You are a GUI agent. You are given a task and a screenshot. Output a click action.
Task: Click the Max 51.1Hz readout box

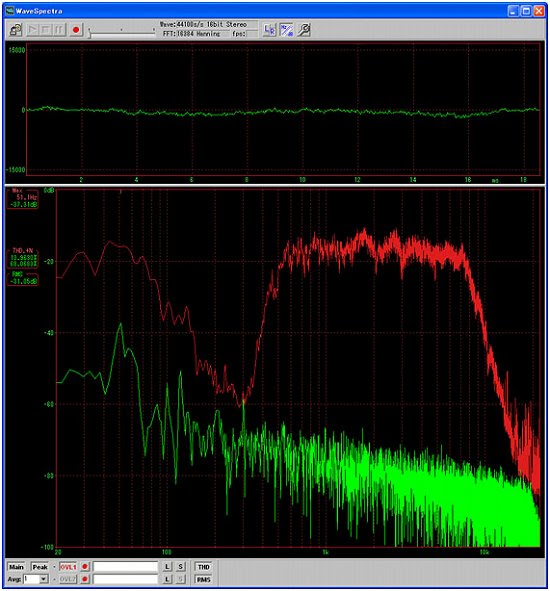pos(23,198)
